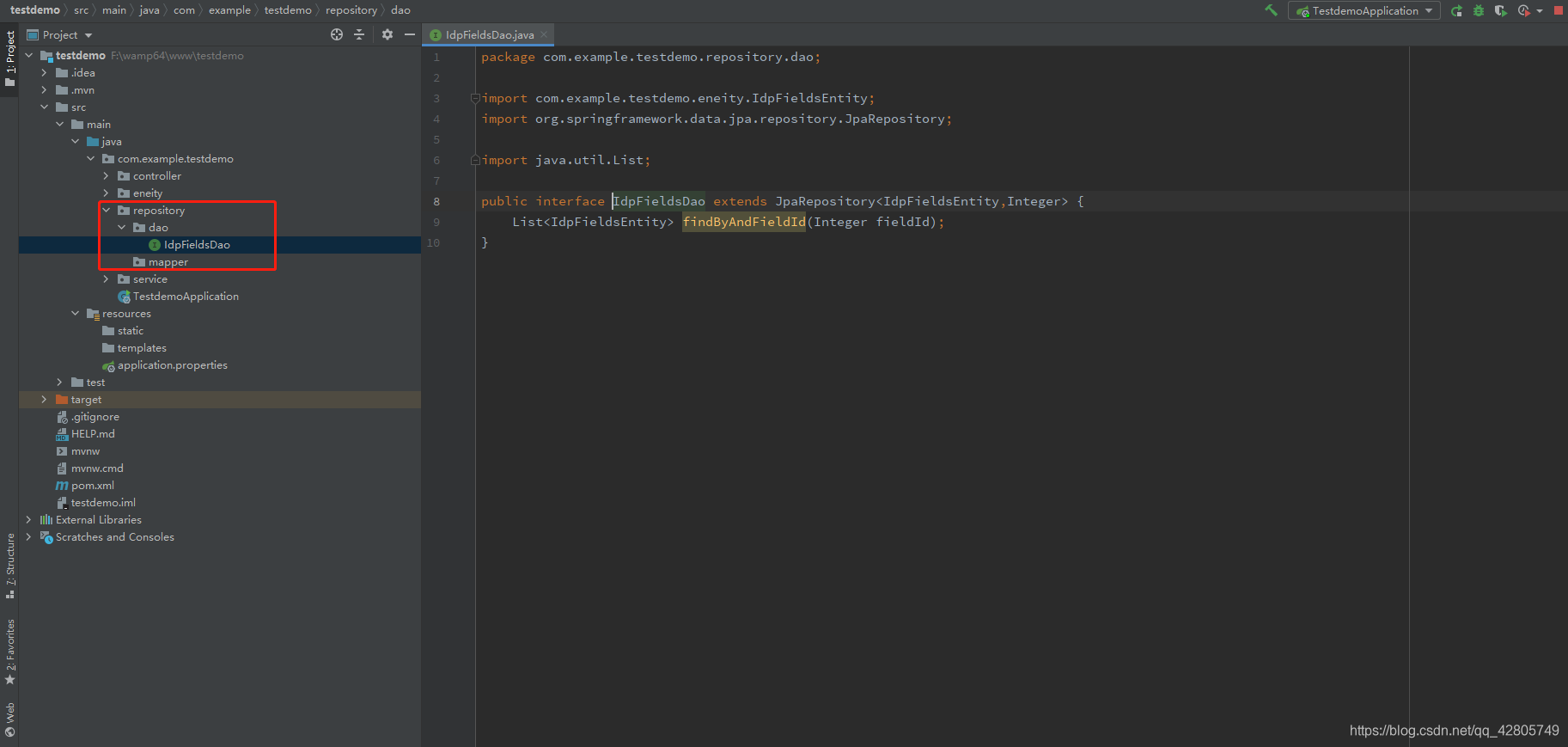Click the src breadcrumb in navigation bar
1568x747 pixels.
(81, 10)
